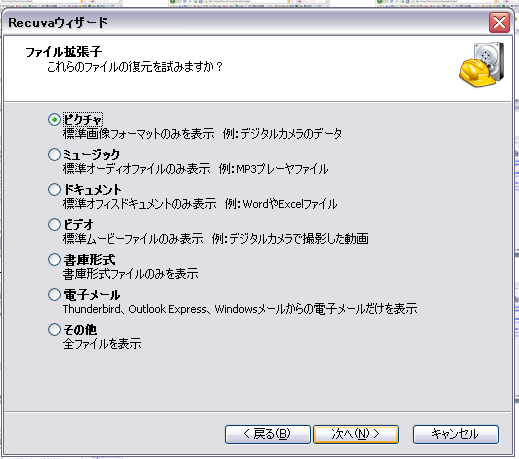The height and width of the screenshot is (459, 519).
Task: Click the hard drive helmet icon
Action: (482, 65)
